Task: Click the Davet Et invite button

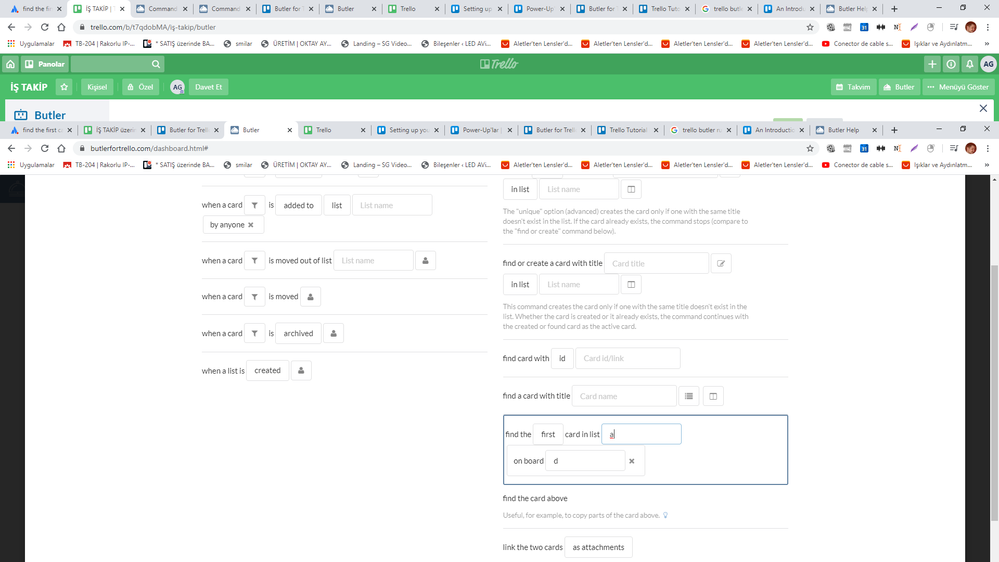Action: point(208,87)
